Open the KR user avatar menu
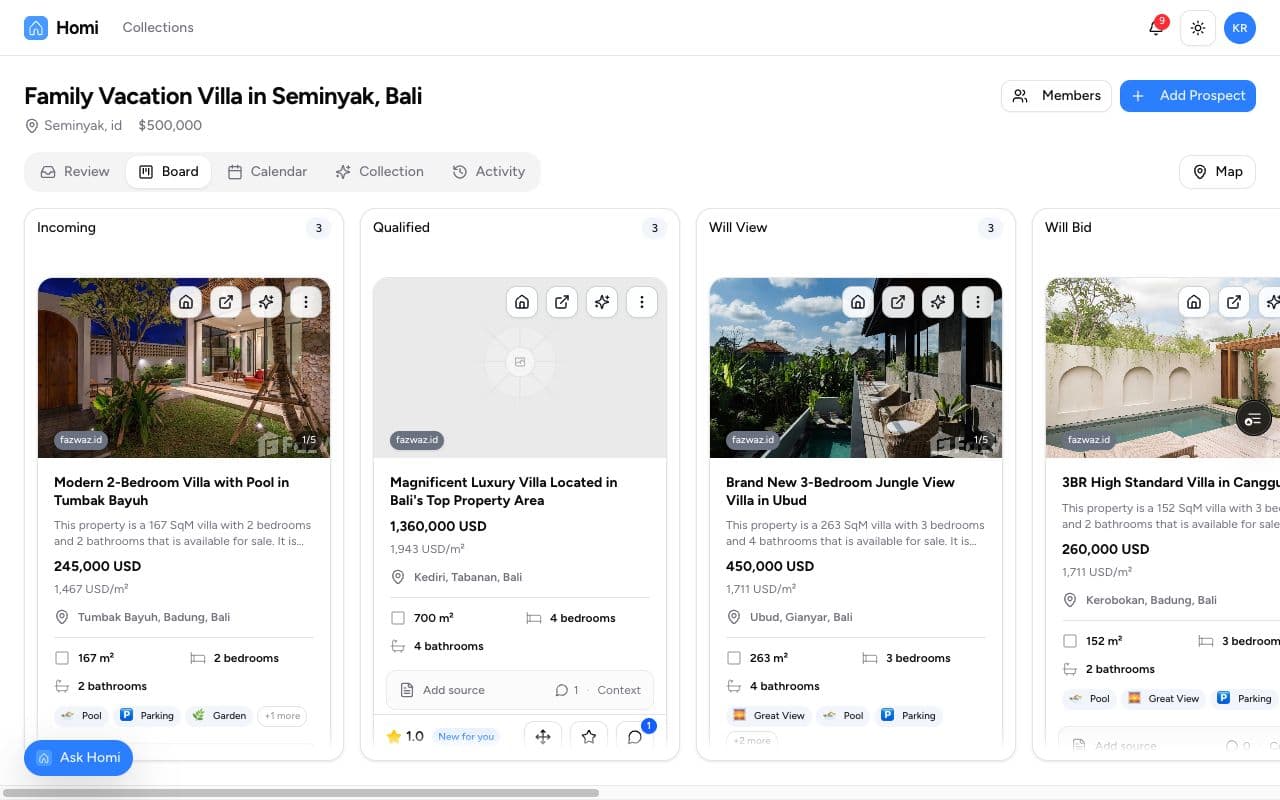 [x=1240, y=28]
